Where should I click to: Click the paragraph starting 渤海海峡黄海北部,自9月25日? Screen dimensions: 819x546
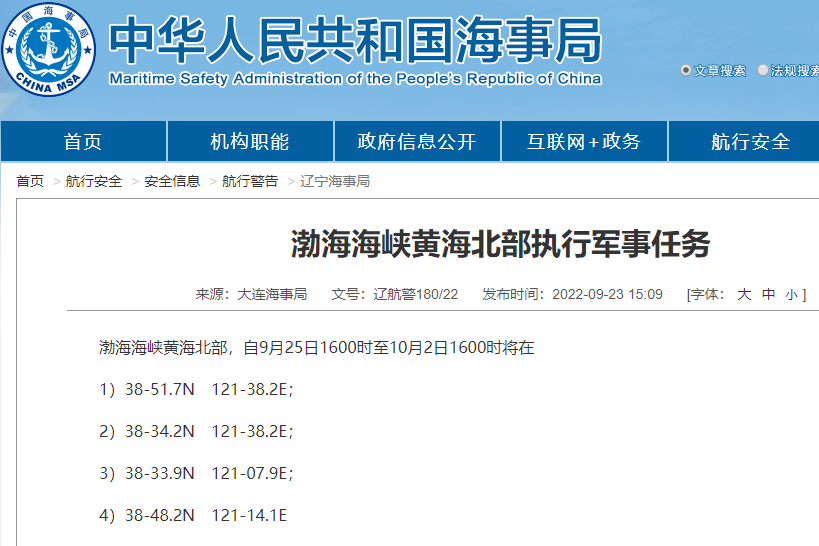(317, 347)
